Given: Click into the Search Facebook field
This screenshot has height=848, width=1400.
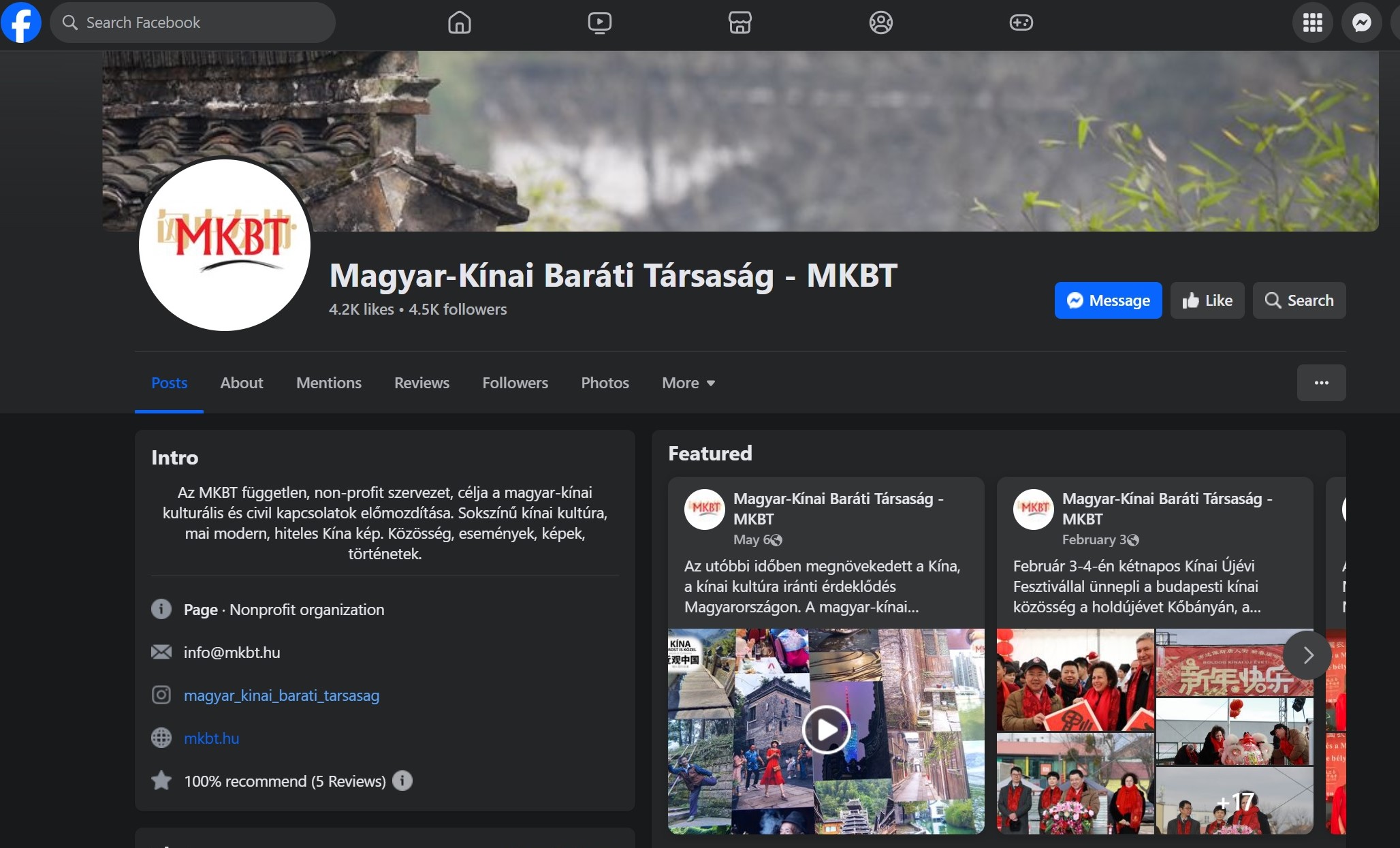Looking at the screenshot, I should [x=193, y=22].
